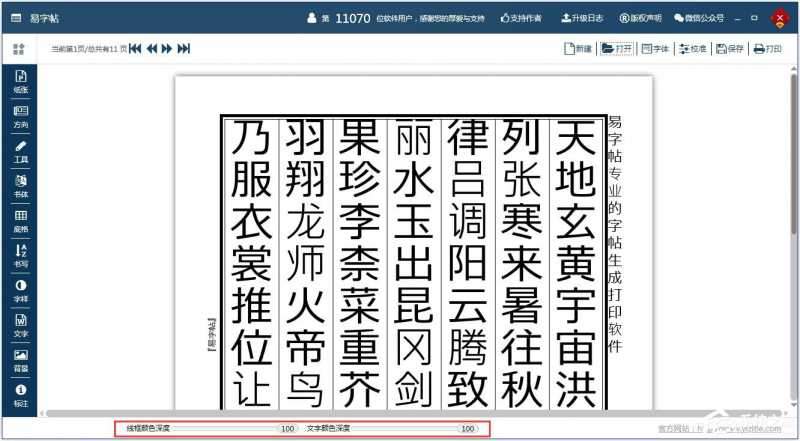The image size is (800, 441).
Task: Open a file with 打开
Action: 617,48
